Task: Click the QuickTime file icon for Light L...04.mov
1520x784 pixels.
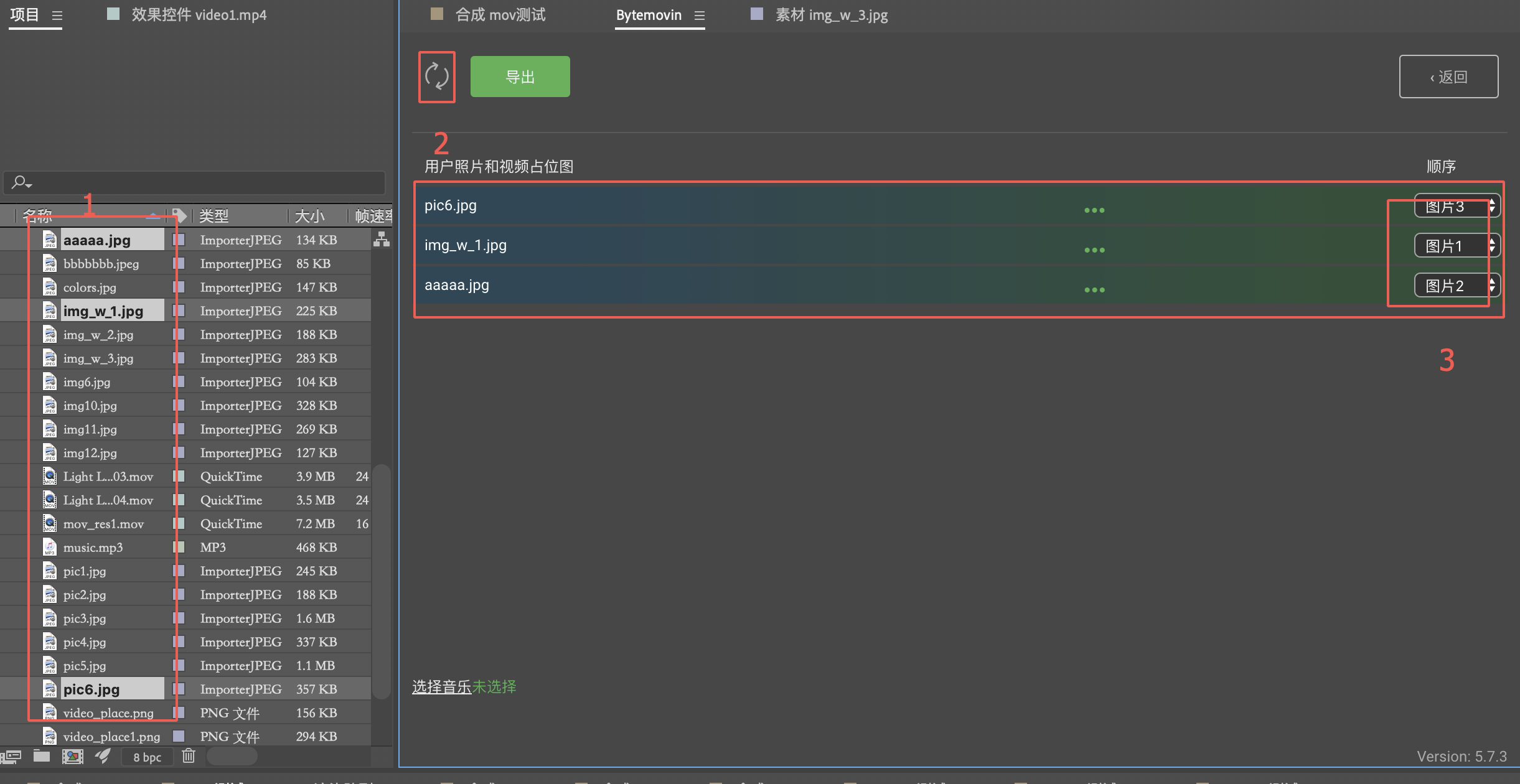Action: pyautogui.click(x=50, y=500)
